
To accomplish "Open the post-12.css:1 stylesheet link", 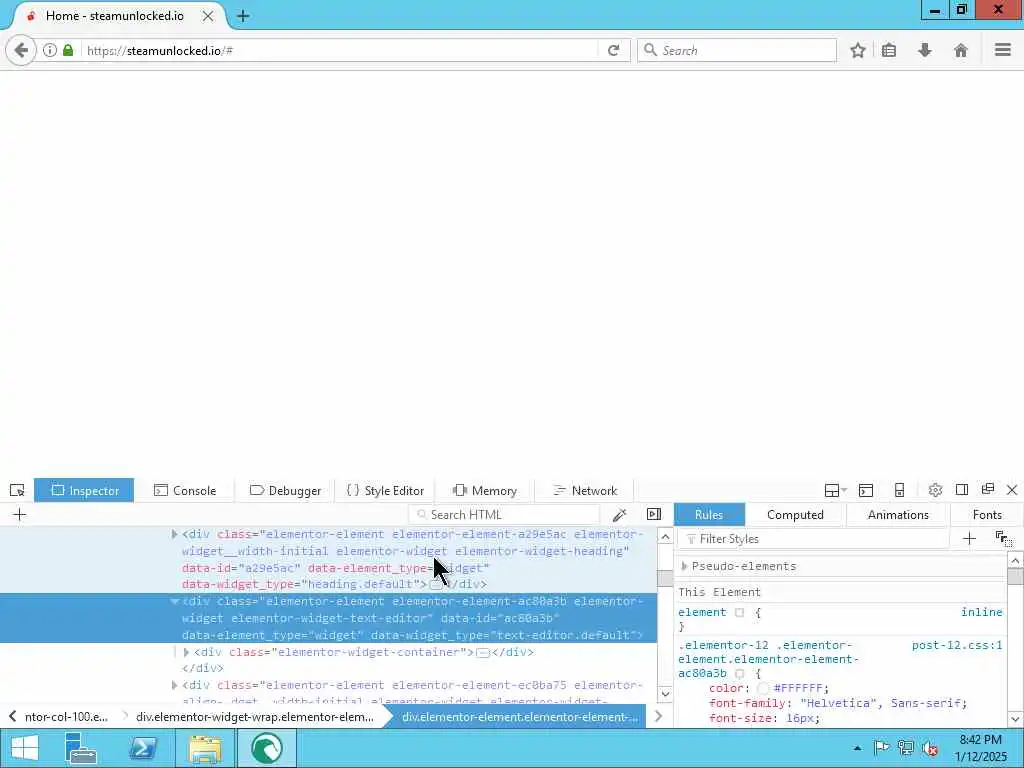I will coord(957,645).
